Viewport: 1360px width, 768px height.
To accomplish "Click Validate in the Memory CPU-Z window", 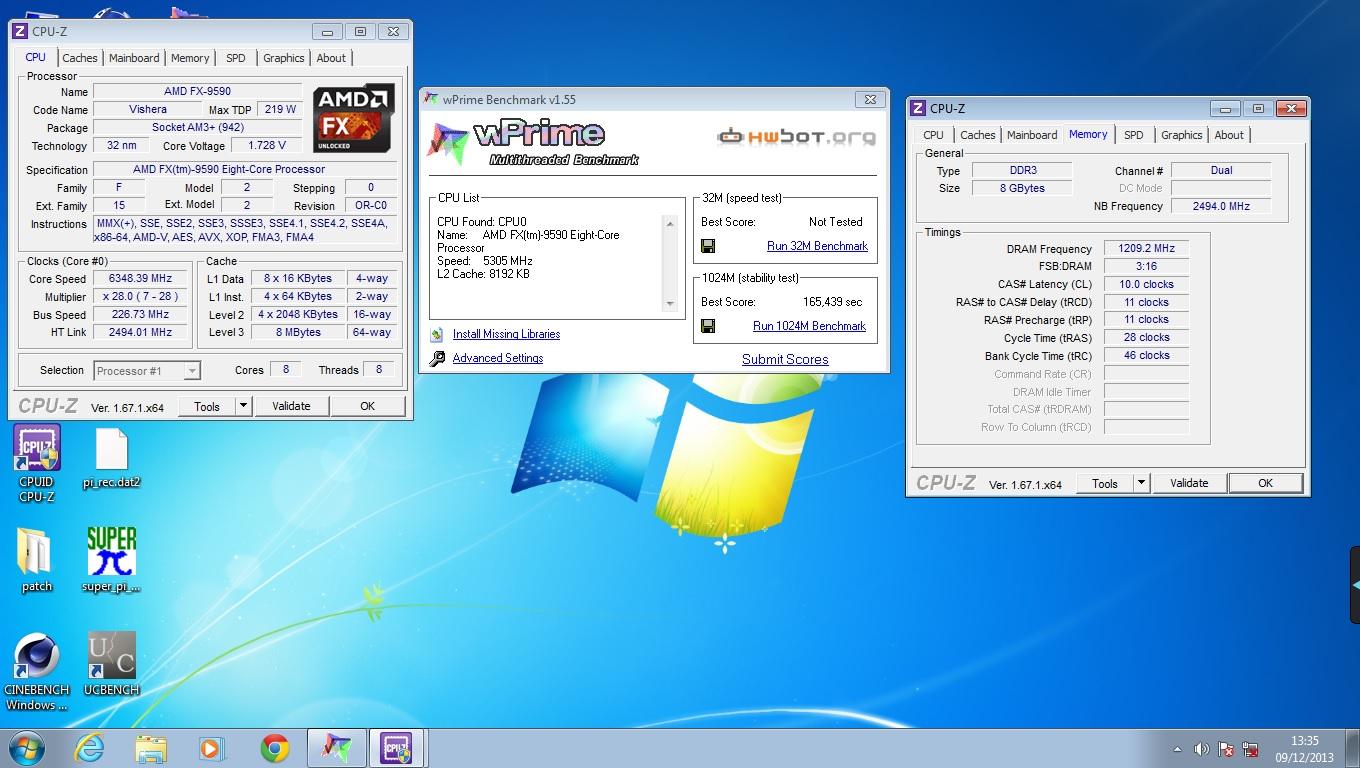I will [x=1188, y=483].
